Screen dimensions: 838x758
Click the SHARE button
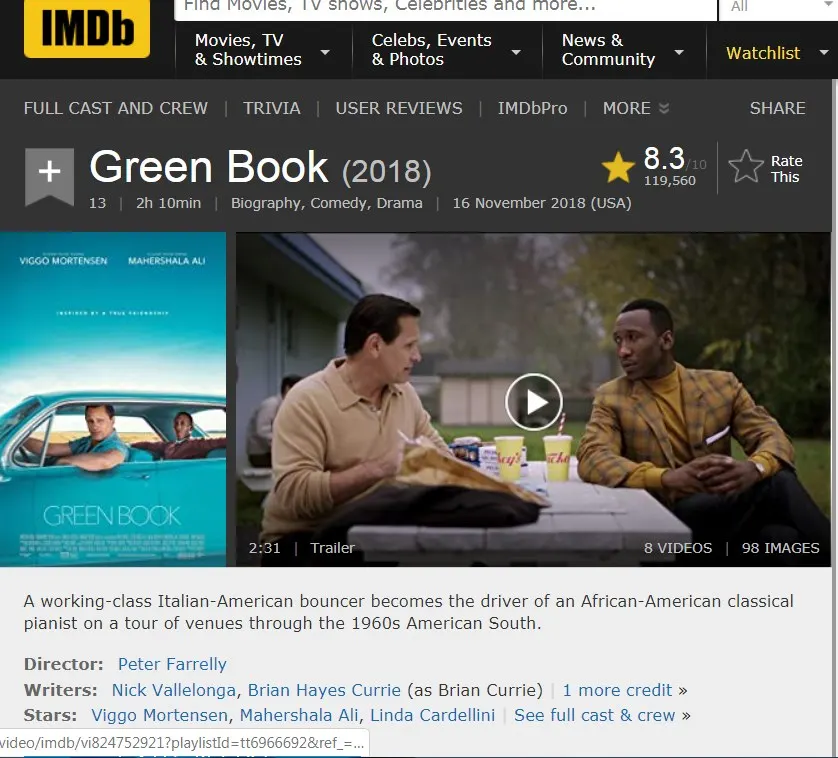point(777,108)
